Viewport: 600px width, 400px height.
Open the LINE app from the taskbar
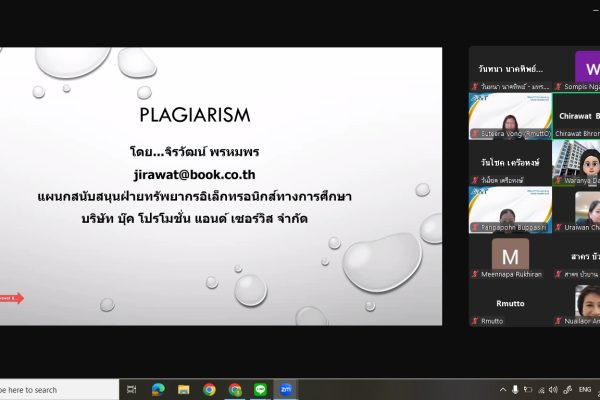pos(261,390)
